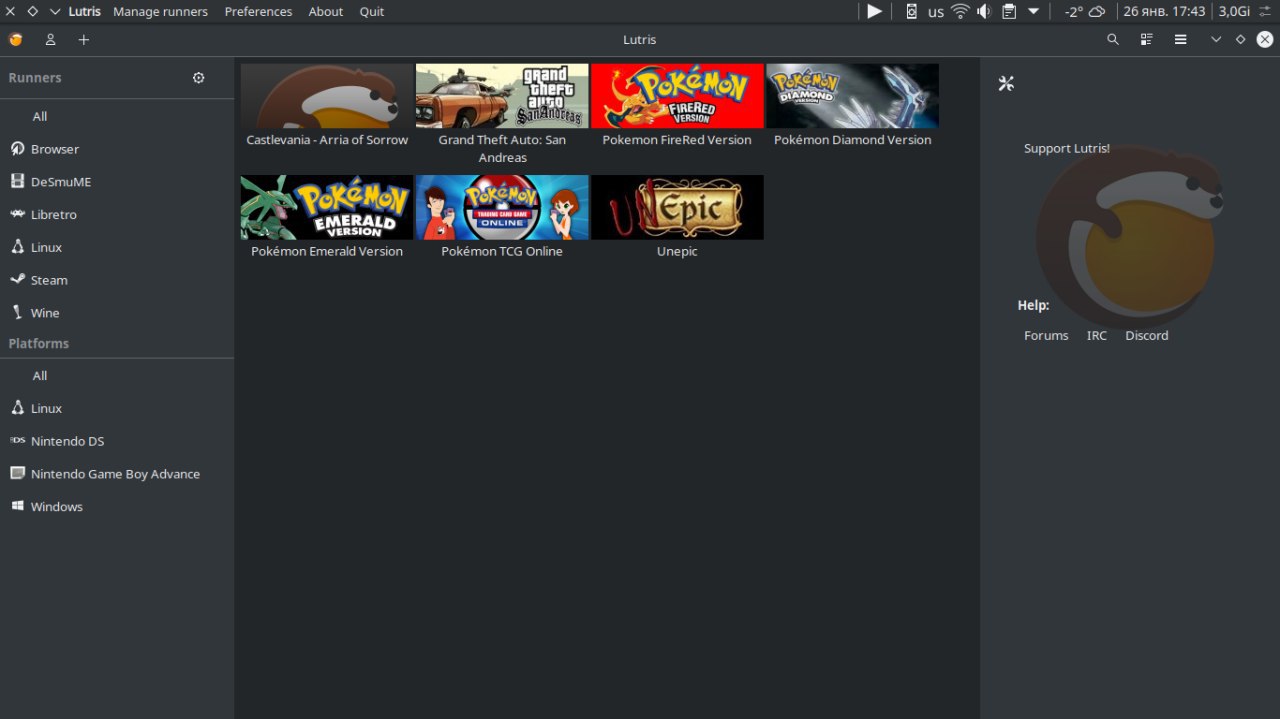The width and height of the screenshot is (1280, 719).
Task: Click Quit in the menu bar
Action: coord(372,12)
